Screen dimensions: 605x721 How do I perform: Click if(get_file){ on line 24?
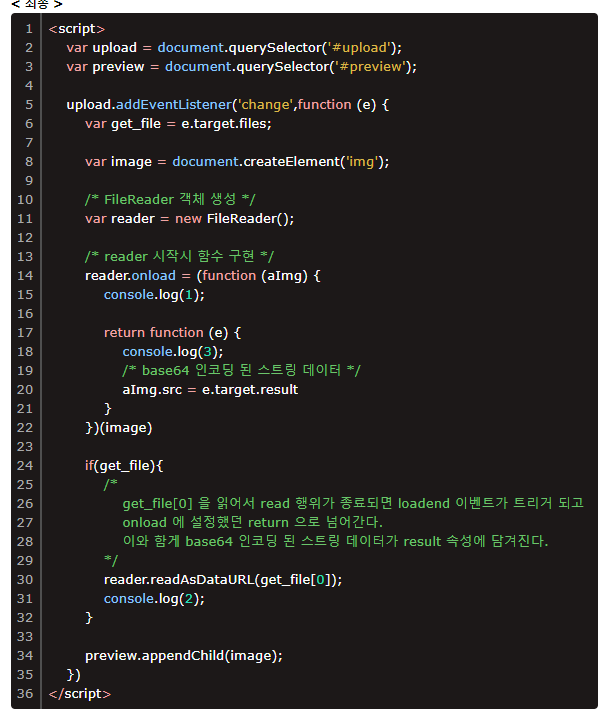coord(124,466)
